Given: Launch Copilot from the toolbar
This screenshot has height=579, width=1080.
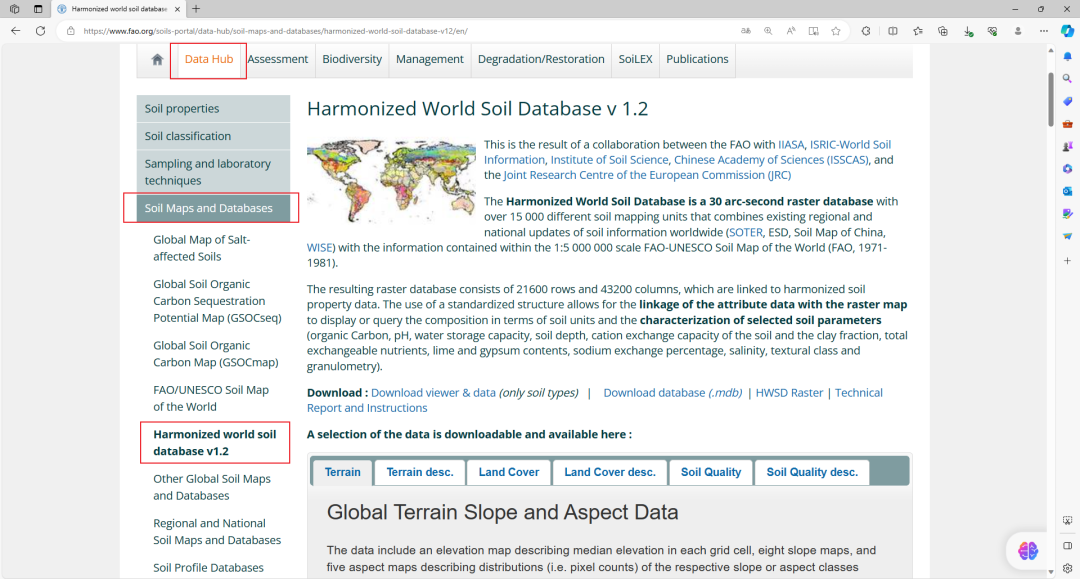Looking at the screenshot, I should 1067,31.
